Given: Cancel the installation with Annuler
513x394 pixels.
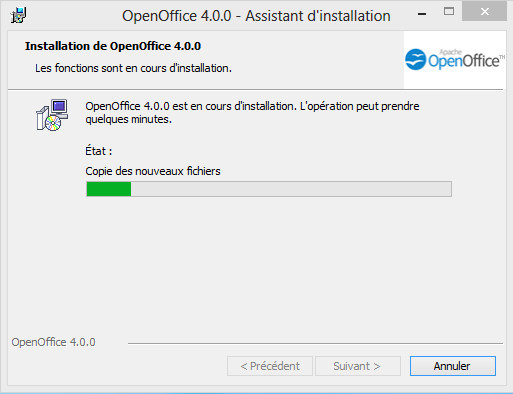Looking at the screenshot, I should 453,366.
